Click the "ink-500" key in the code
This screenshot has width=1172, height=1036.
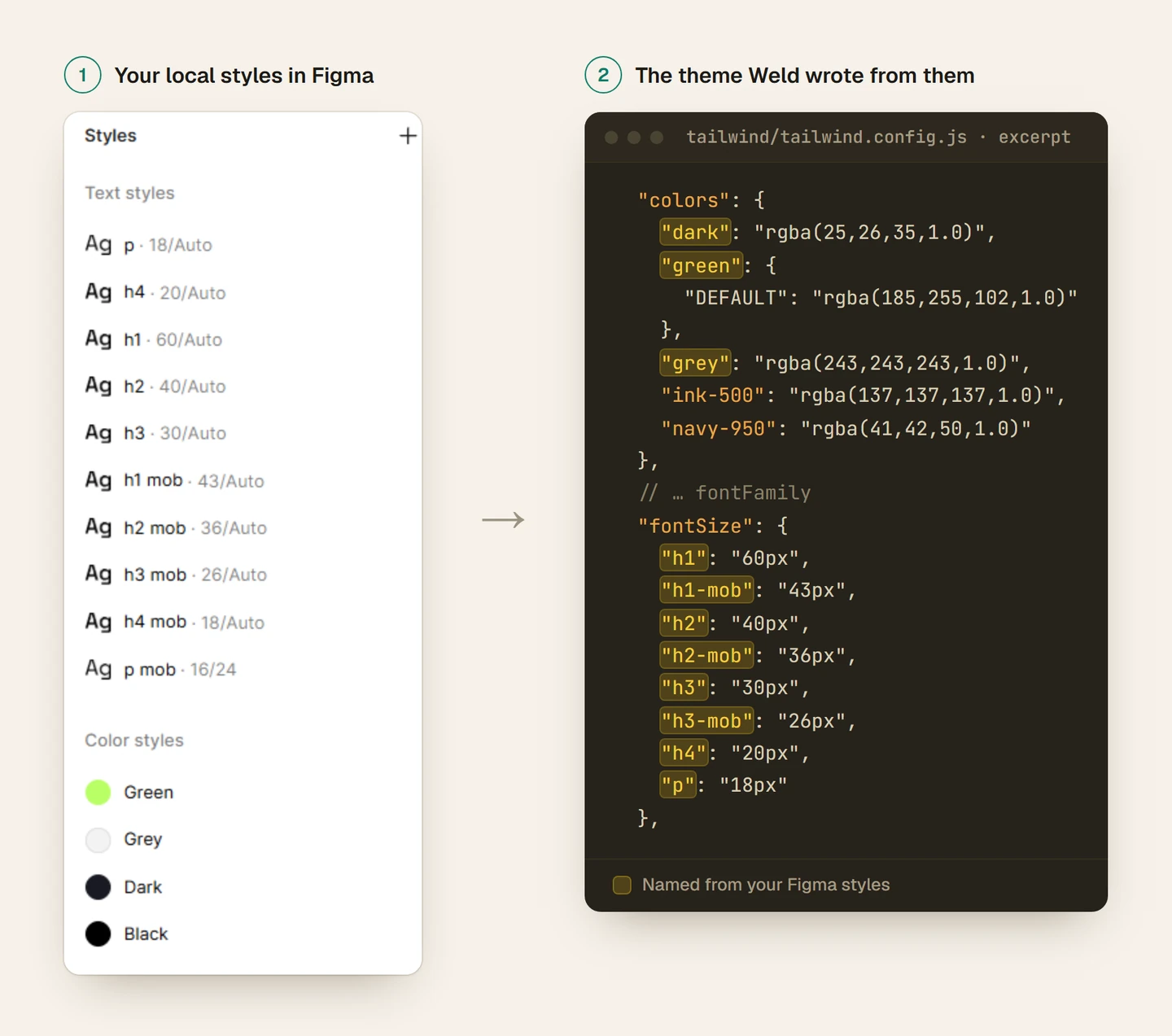713,396
